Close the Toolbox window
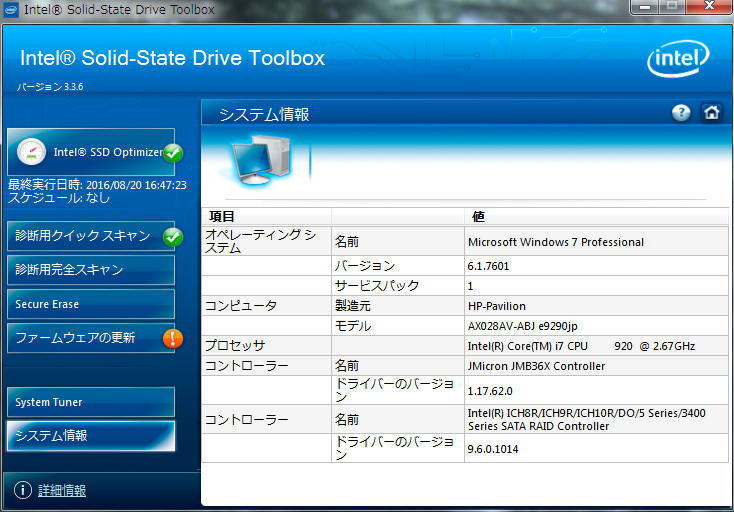The height and width of the screenshot is (512, 734). tap(709, 7)
